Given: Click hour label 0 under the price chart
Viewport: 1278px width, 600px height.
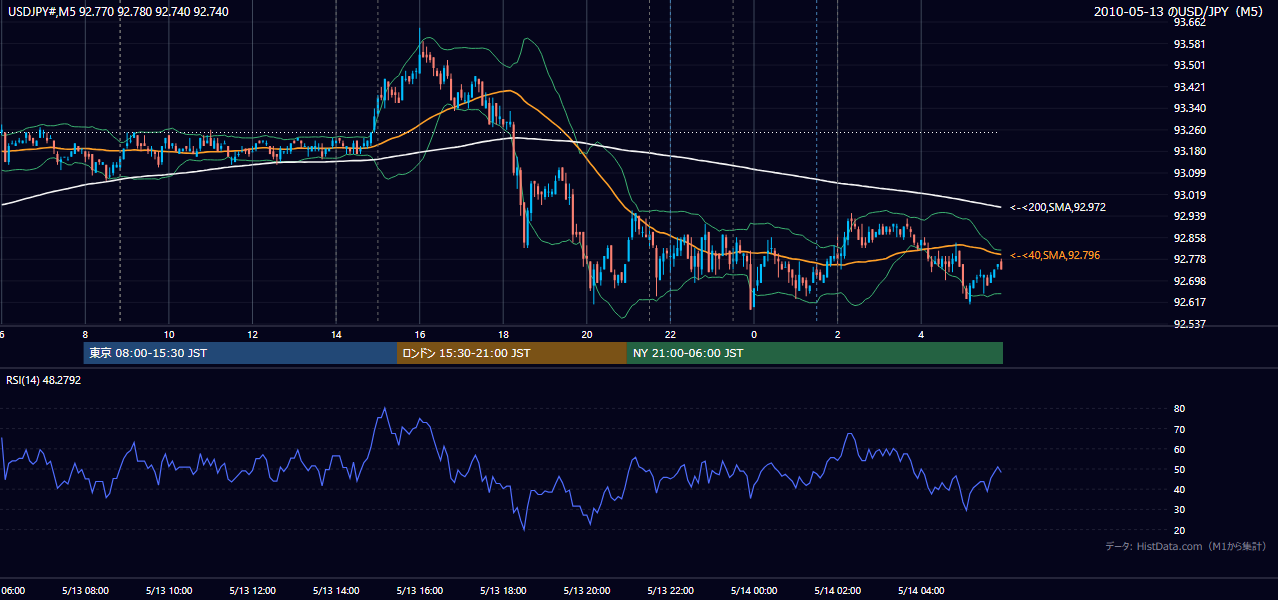Looking at the screenshot, I should pos(754,334).
